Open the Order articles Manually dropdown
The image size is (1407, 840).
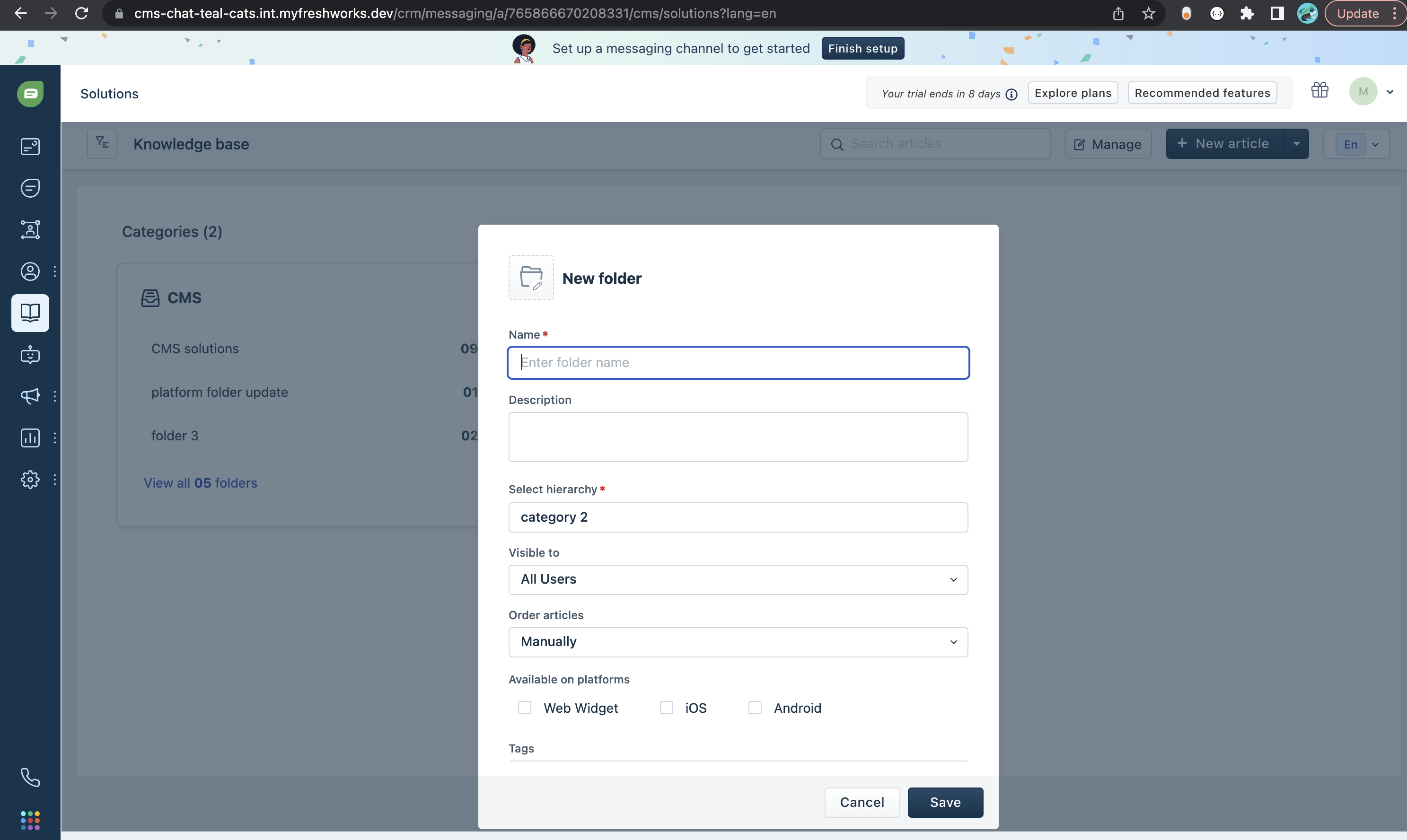click(x=738, y=642)
